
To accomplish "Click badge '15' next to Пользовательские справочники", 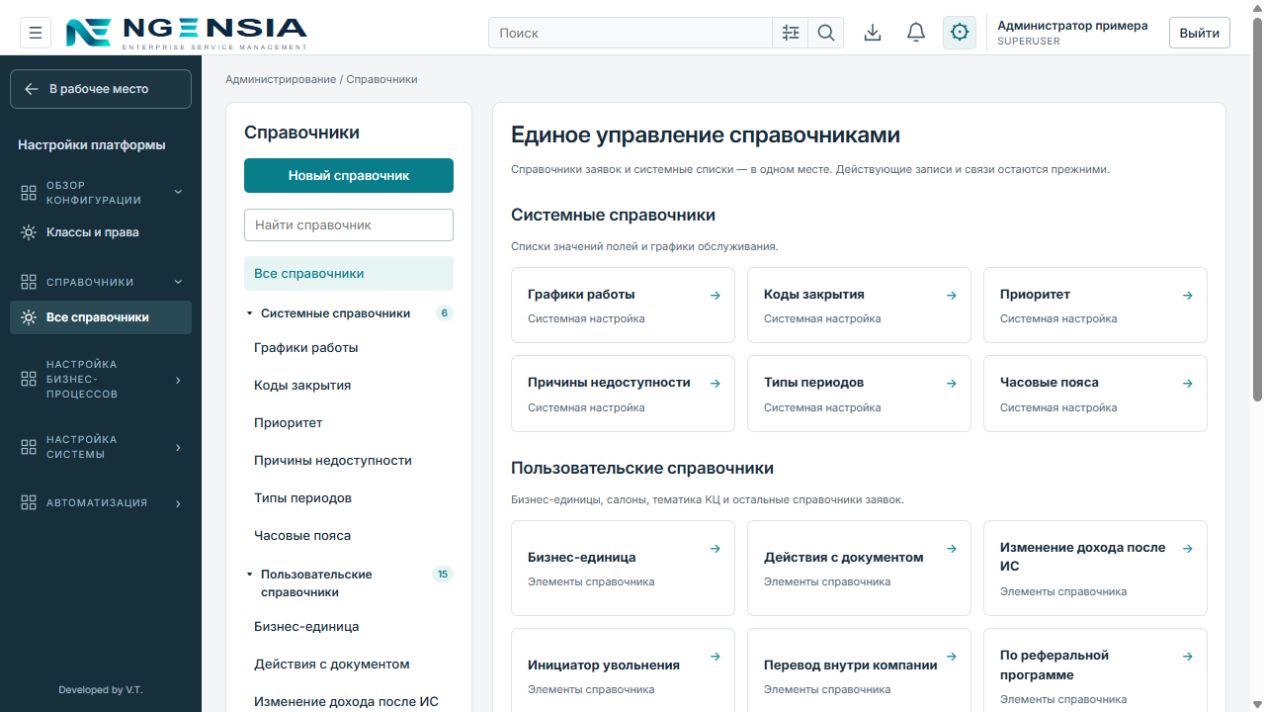I will coord(442,574).
